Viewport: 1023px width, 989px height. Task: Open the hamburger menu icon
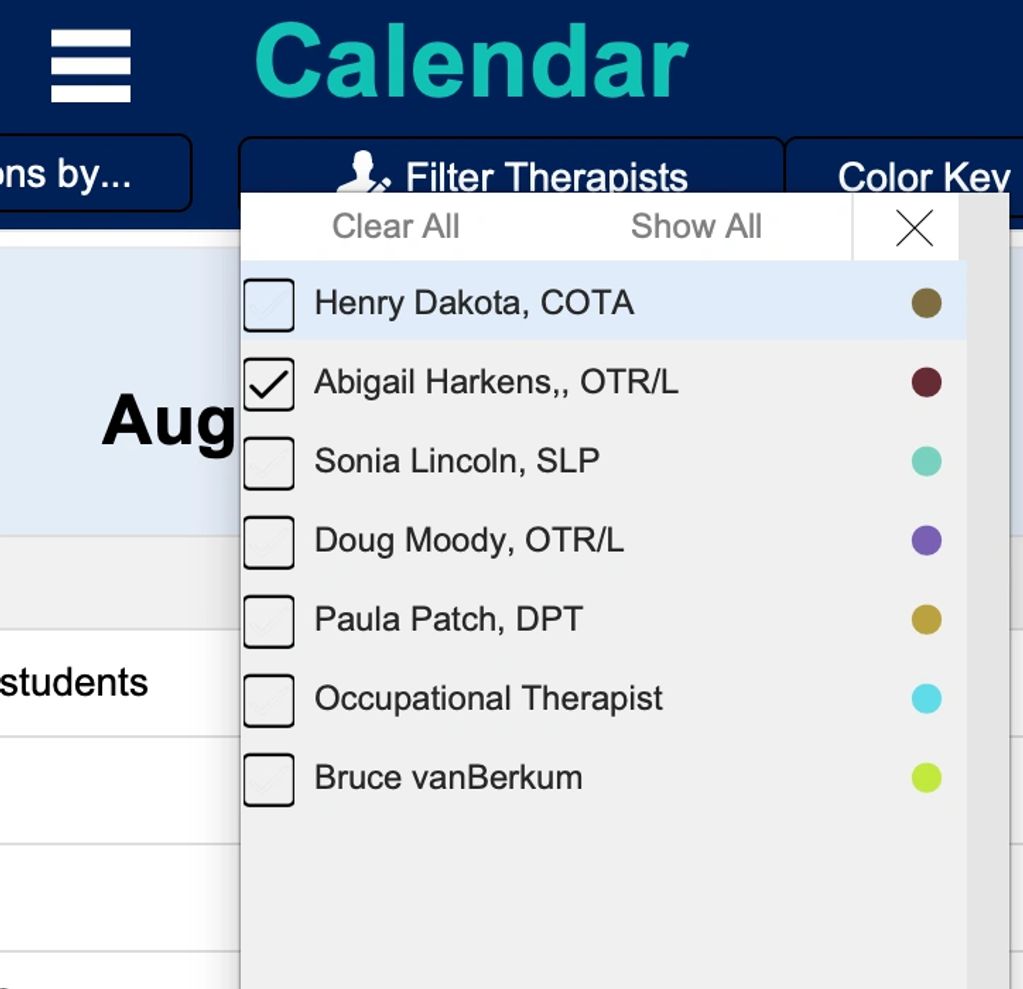point(91,65)
